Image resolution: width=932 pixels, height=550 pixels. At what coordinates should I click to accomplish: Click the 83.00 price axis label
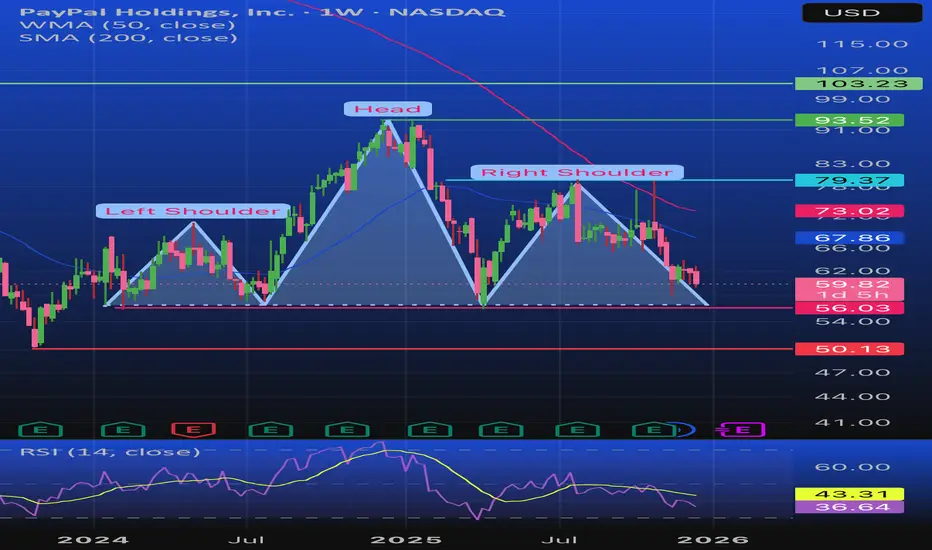(852, 164)
